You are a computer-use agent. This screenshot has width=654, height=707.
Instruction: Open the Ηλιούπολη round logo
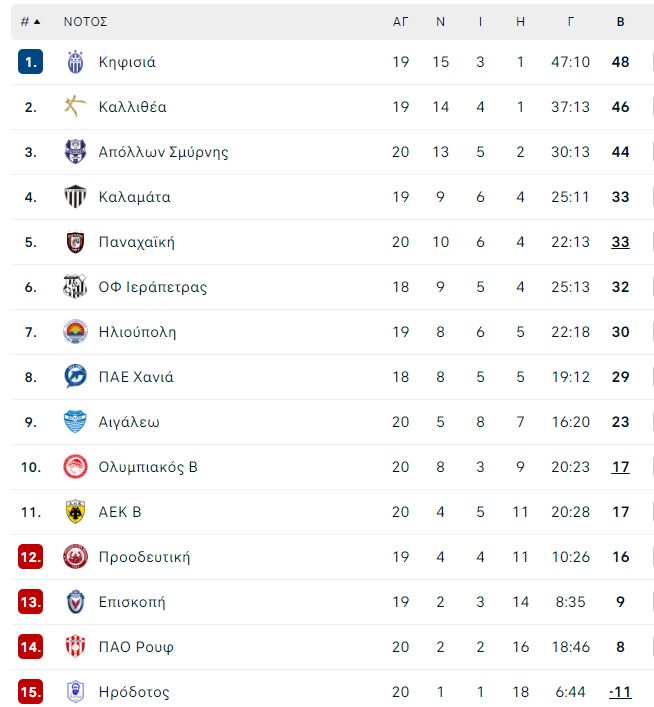point(75,332)
